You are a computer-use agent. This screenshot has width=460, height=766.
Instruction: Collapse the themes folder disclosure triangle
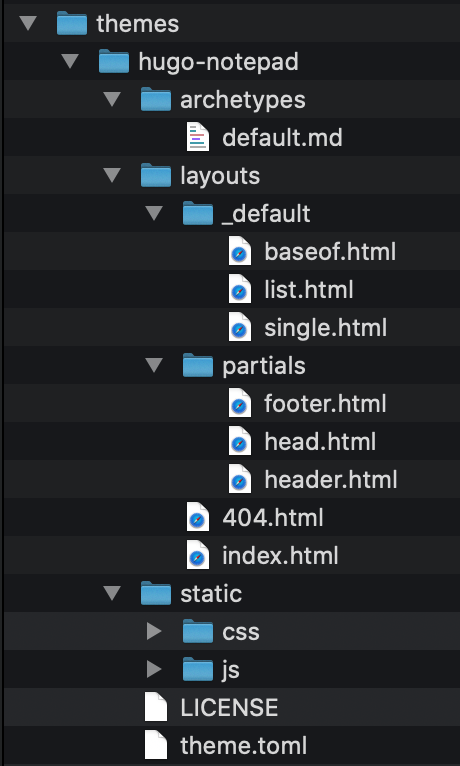28,23
